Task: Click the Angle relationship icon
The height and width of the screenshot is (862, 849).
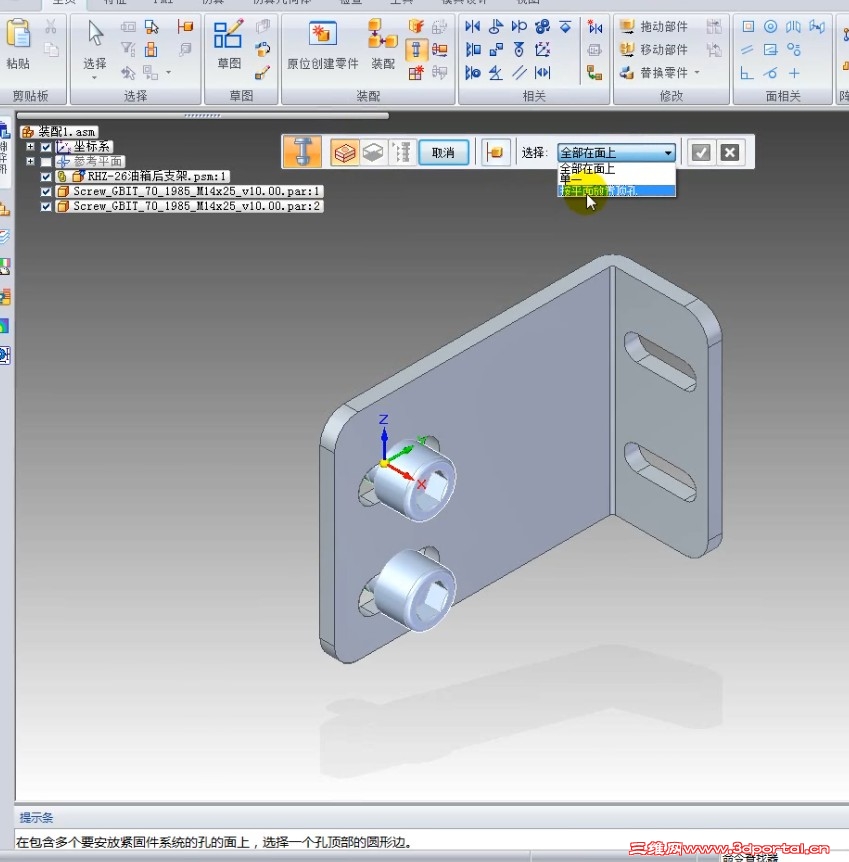Action: pos(496,73)
